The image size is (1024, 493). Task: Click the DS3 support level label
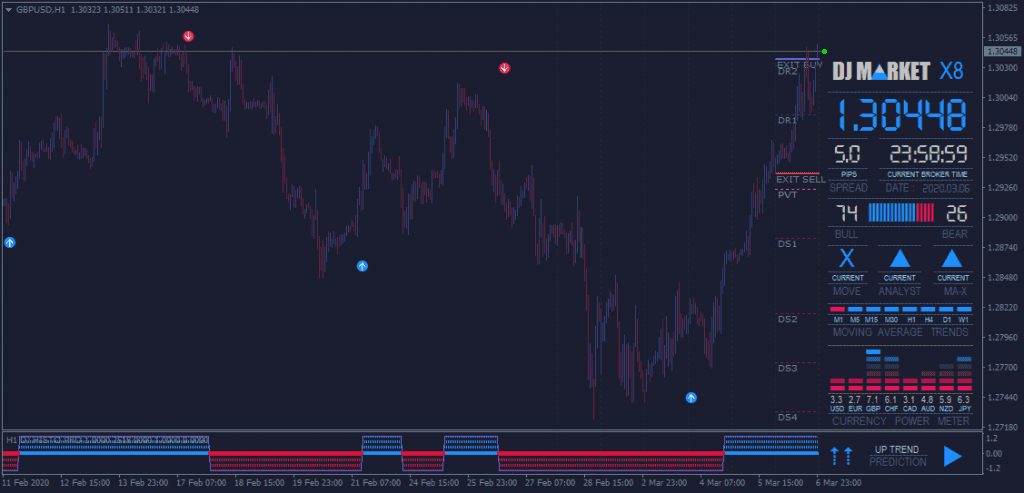pyautogui.click(x=787, y=368)
